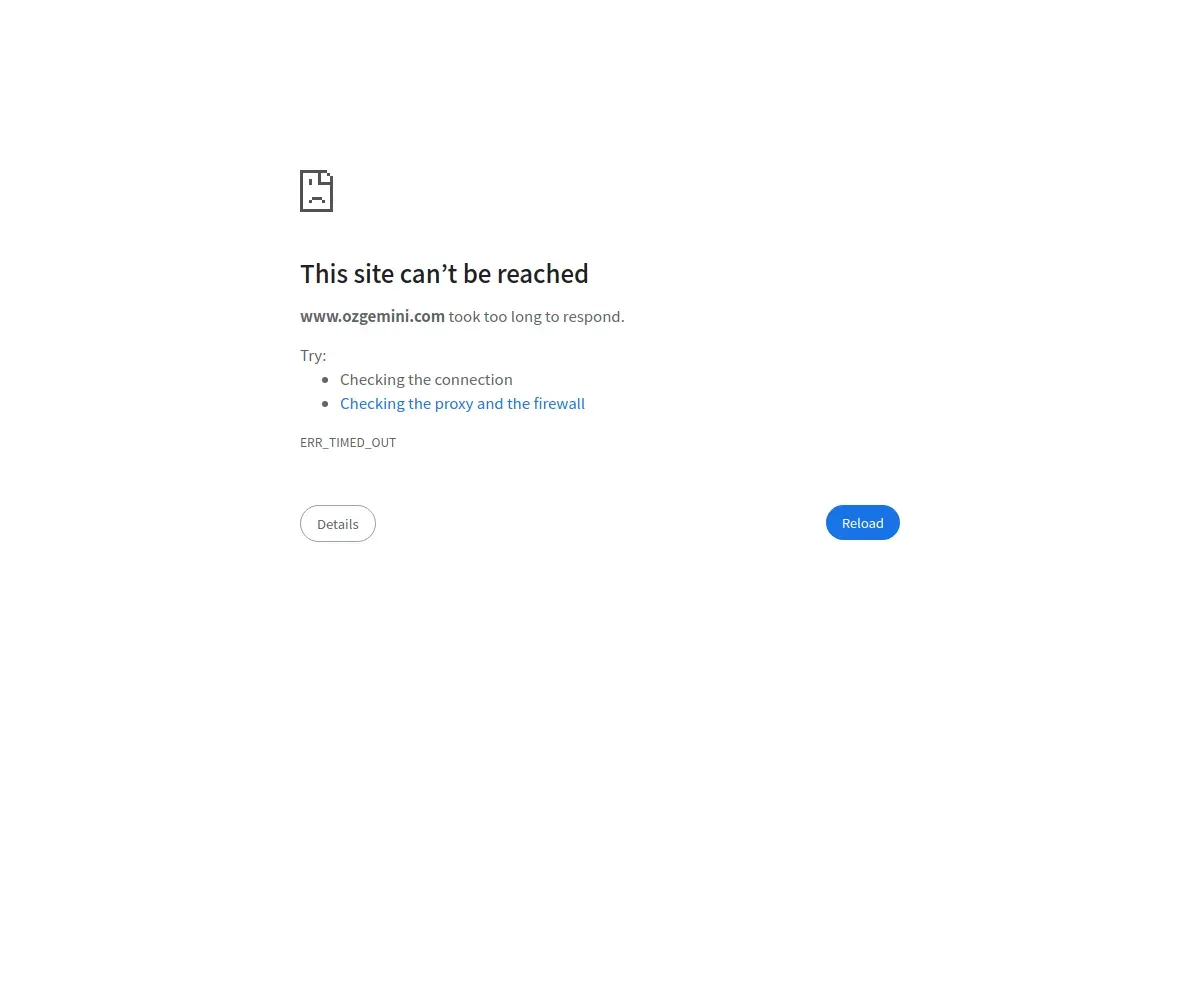
Task: Select the bold www.ozgemini.com domain text
Action: 372,316
